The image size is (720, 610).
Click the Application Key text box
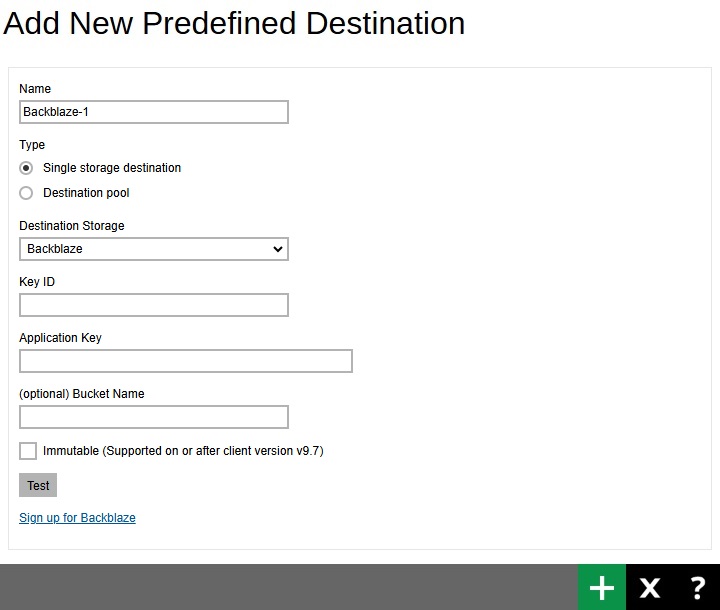tap(186, 361)
